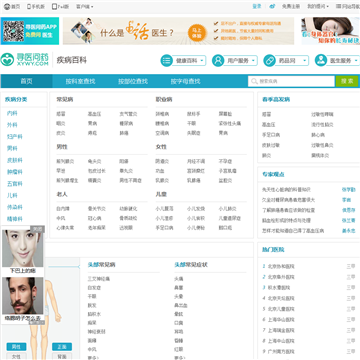Viewport: 360px width, 360px height.
Task: Switch to 按字母查找 tab
Action: click(186, 81)
